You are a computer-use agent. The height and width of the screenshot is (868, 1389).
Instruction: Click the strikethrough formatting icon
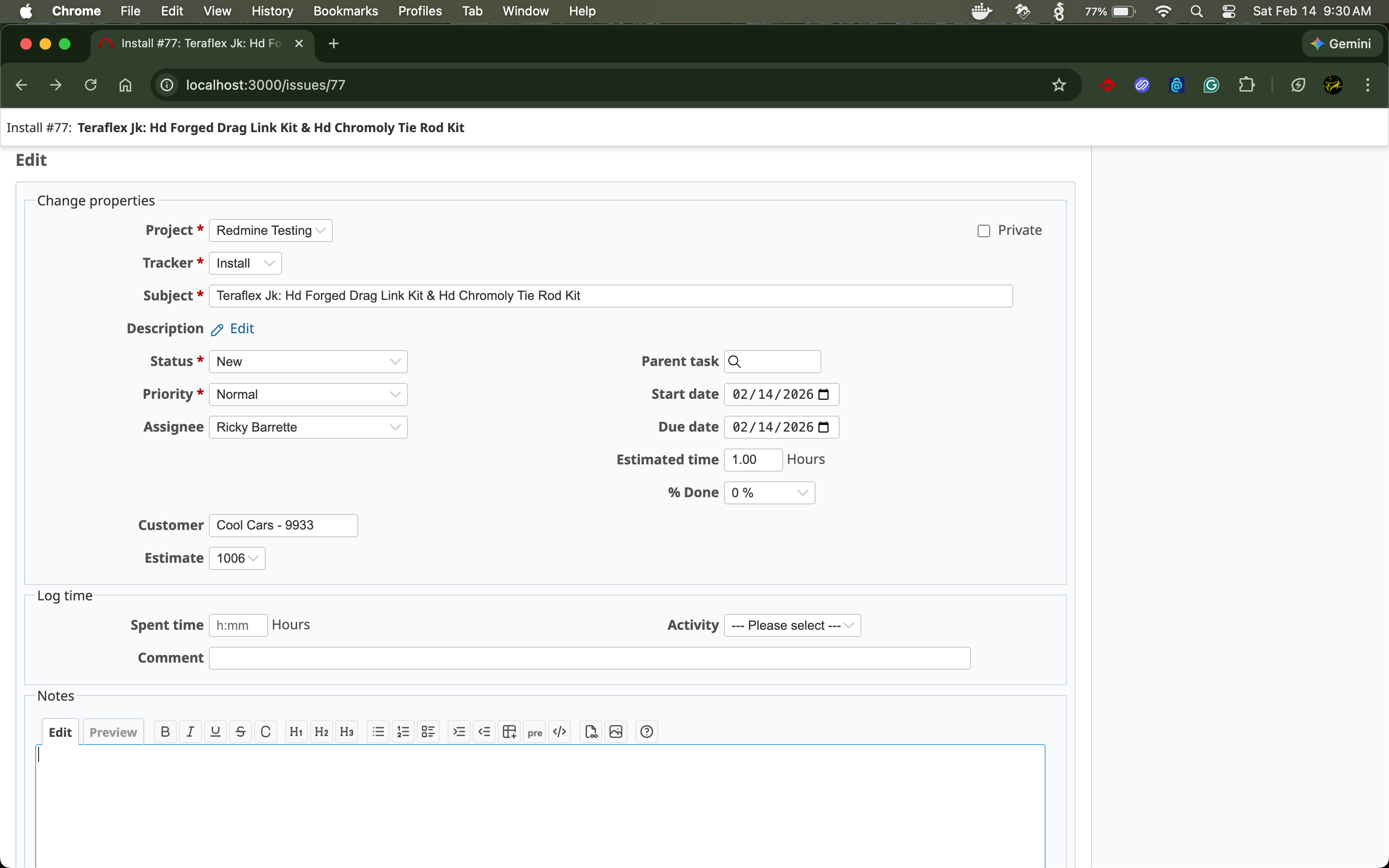[241, 732]
